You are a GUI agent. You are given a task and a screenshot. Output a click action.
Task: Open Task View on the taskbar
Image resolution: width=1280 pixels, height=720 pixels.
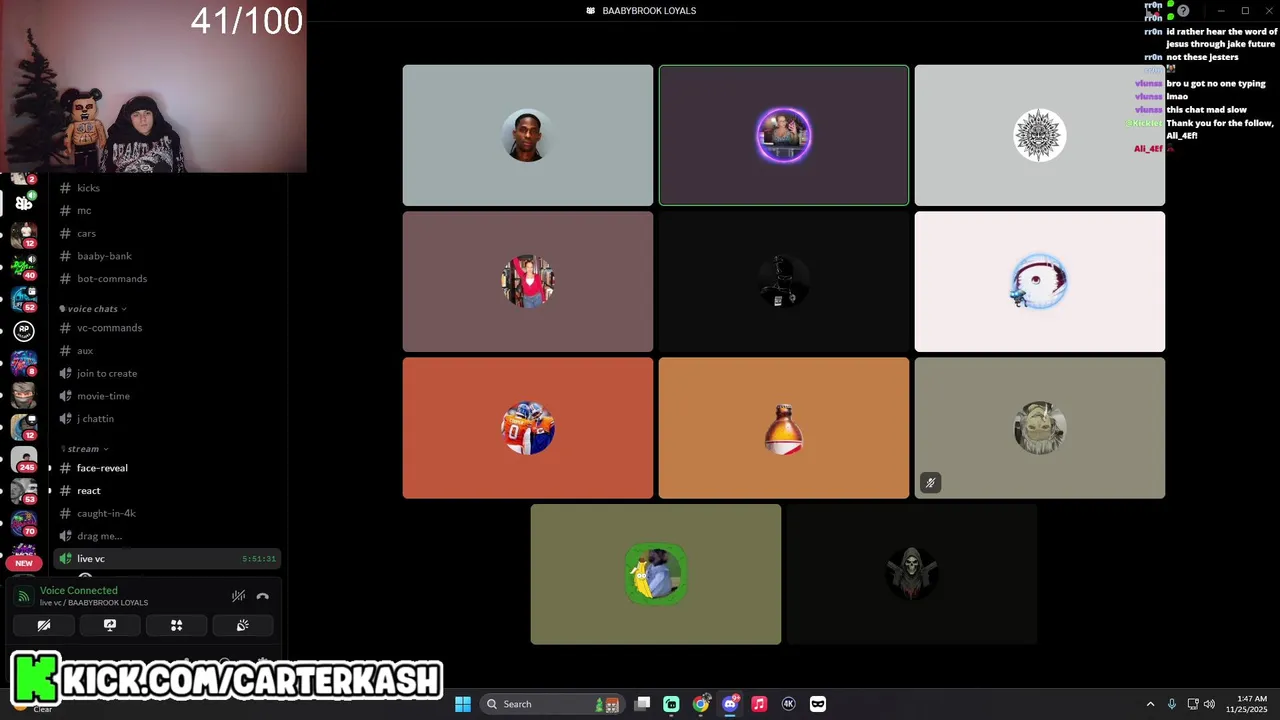tap(643, 704)
